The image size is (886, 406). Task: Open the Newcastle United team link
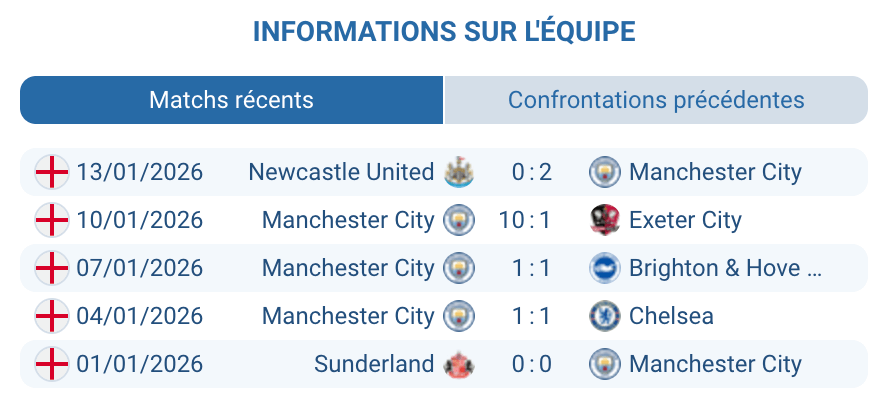(x=341, y=172)
